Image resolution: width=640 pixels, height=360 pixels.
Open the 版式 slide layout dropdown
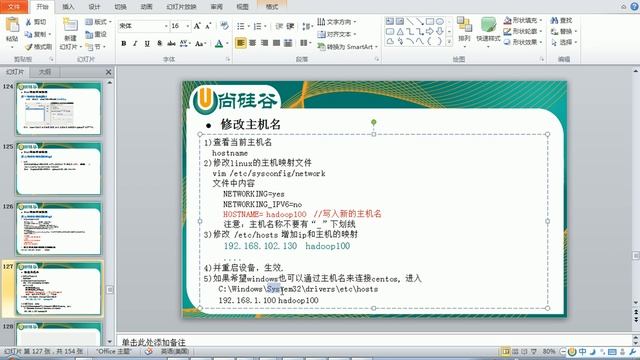pyautogui.click(x=98, y=22)
